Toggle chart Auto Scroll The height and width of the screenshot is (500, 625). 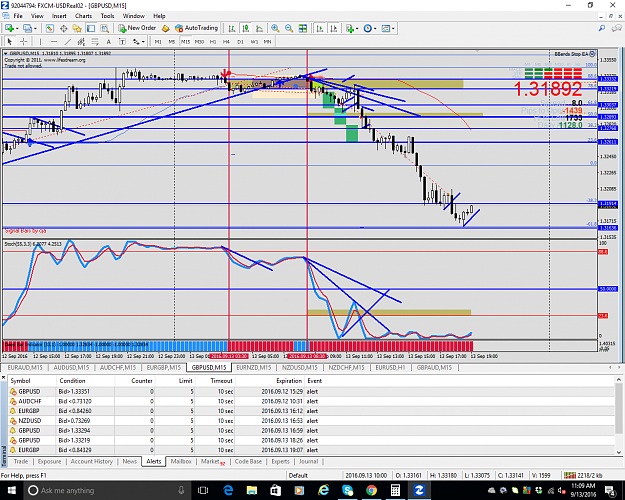click(320, 28)
